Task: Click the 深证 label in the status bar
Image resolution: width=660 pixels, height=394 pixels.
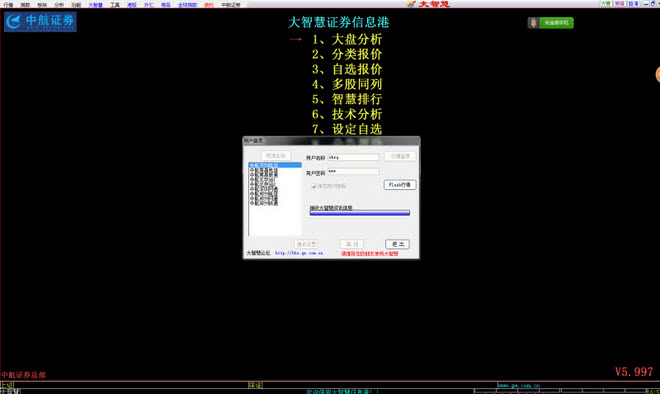Action: [255, 385]
